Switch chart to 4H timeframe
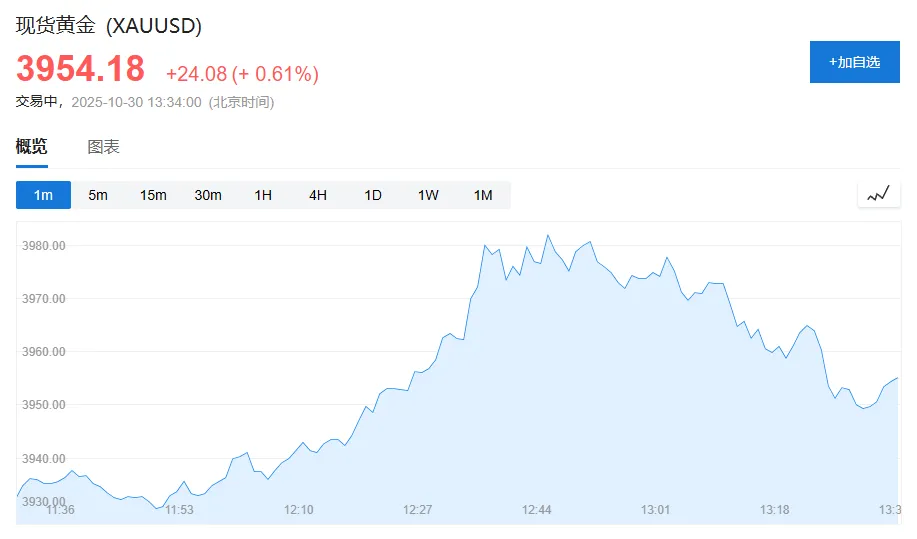The height and width of the screenshot is (539, 917). click(x=318, y=195)
